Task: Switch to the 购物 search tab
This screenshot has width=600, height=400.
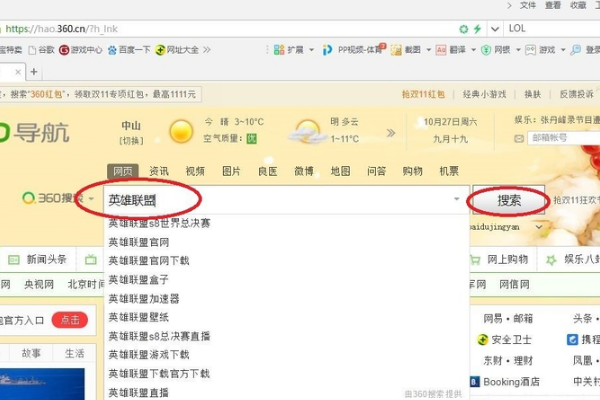Action: pyautogui.click(x=412, y=171)
